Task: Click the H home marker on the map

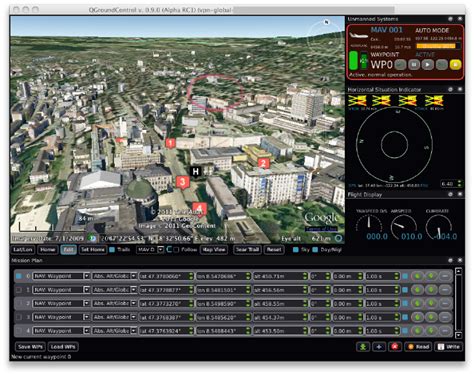Action: (x=196, y=171)
